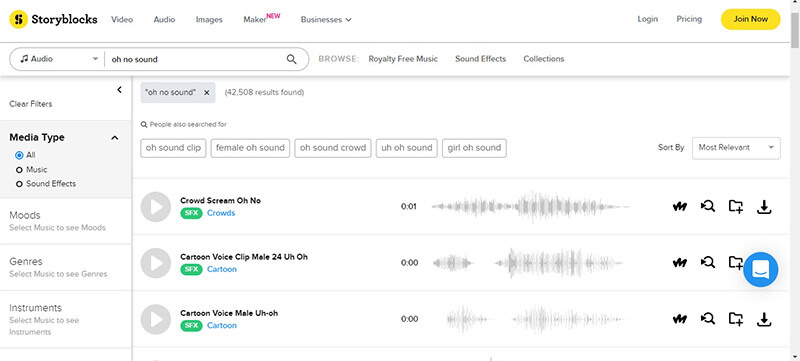Play Crowd Scream Oh No
The width and height of the screenshot is (800, 361).
156,207
